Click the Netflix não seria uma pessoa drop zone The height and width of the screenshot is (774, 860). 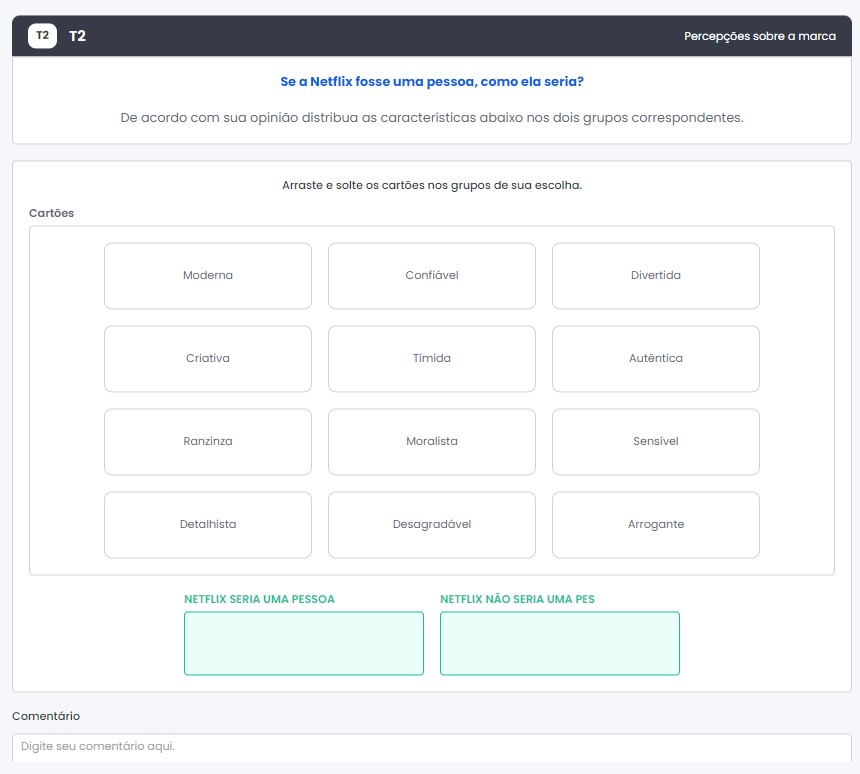click(x=559, y=643)
